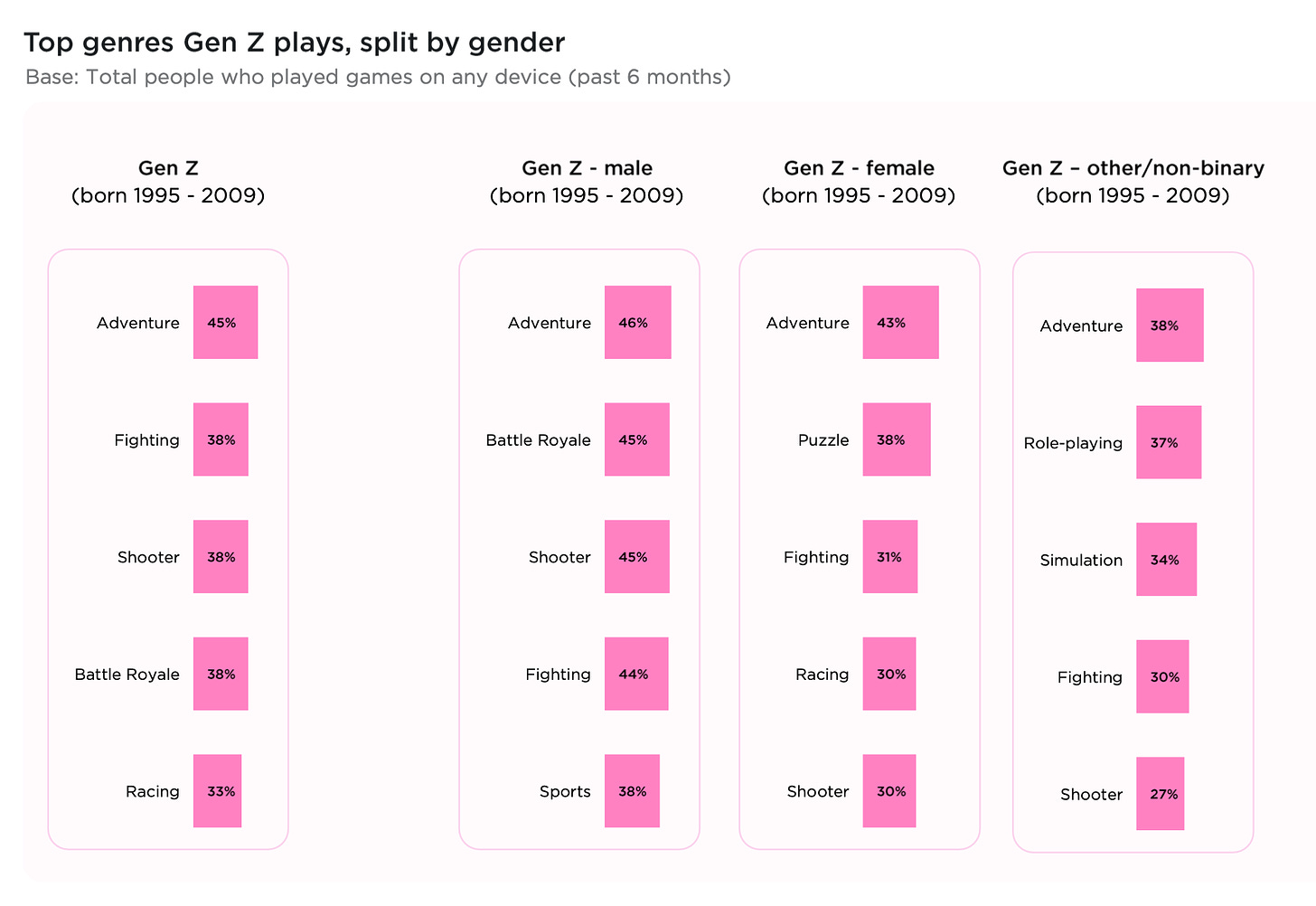Click the non-binary Simulation 34% bar
The image size is (1316, 906).
click(1166, 560)
